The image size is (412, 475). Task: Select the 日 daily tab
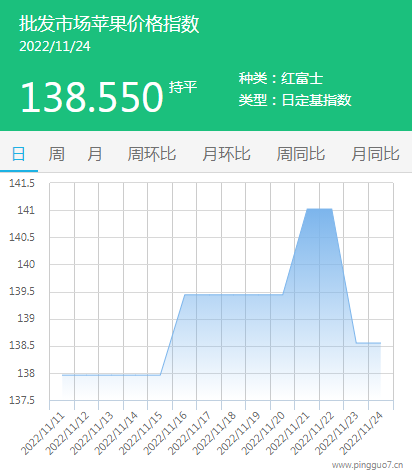coord(19,154)
